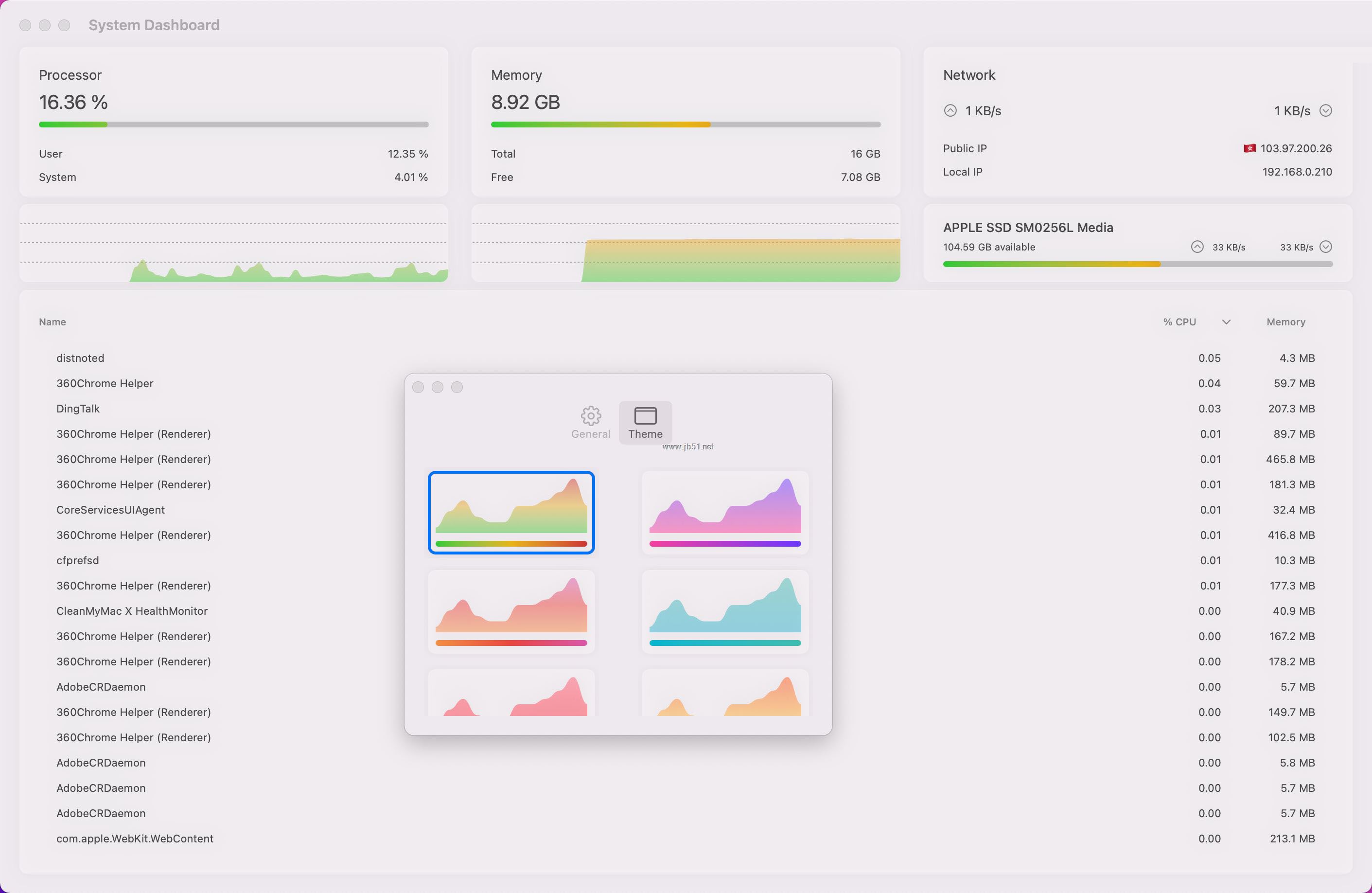Click the Theme tab in settings
Viewport: 1372px width, 893px height.
646,421
